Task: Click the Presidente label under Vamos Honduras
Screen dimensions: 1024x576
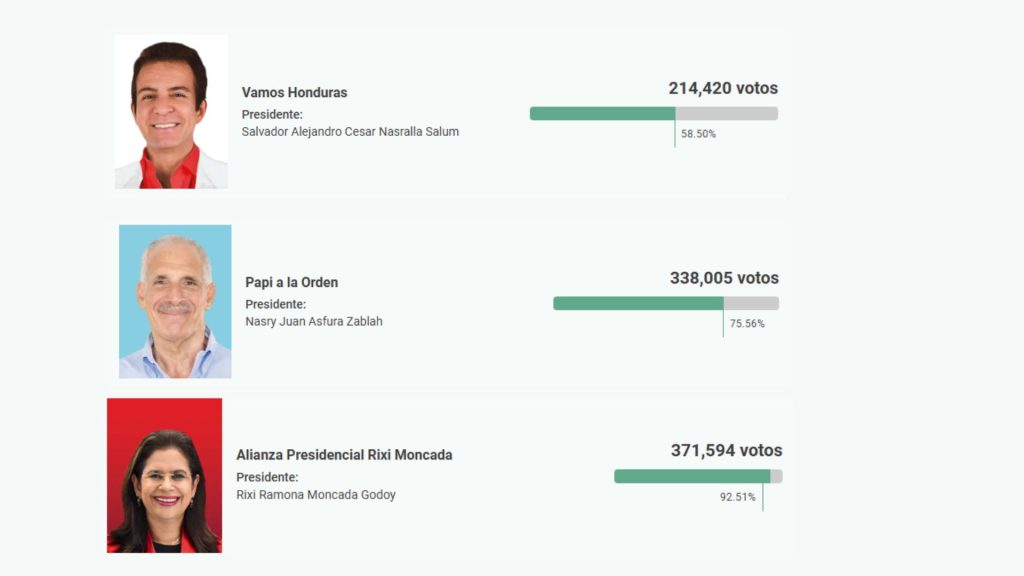Action: pyautogui.click(x=272, y=114)
